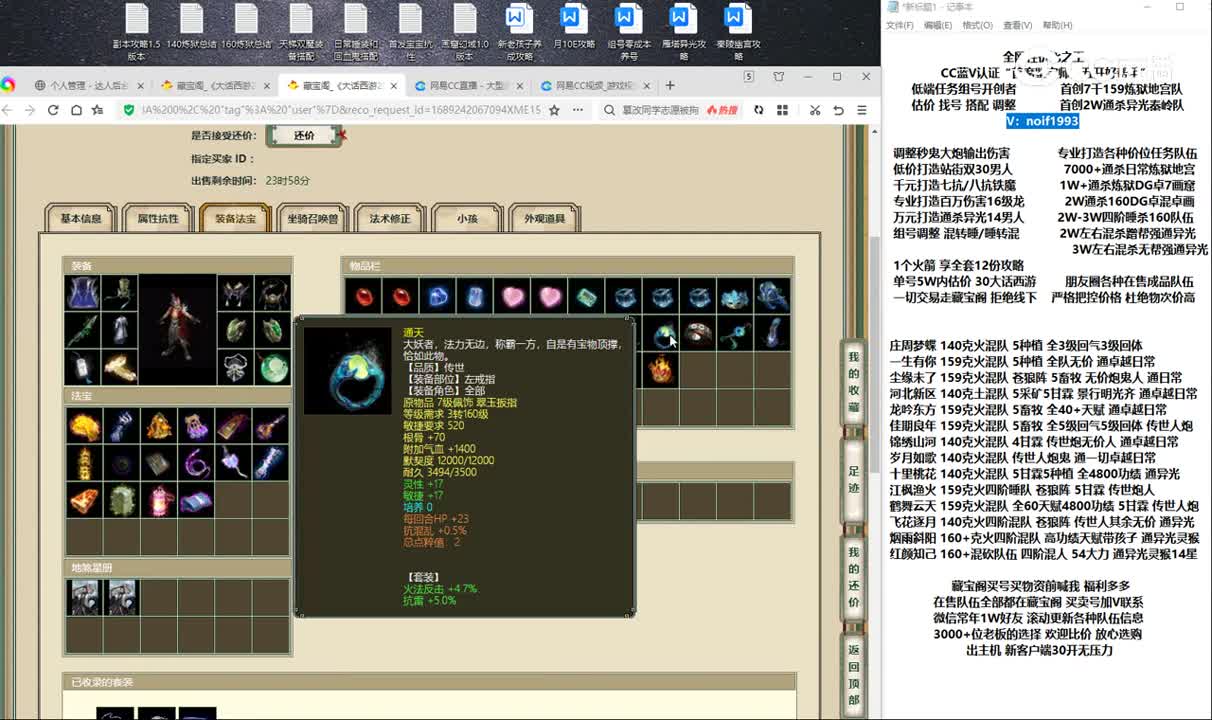Image resolution: width=1212 pixels, height=720 pixels.
Task: Switch to the 小孩 tab
Action: 467,218
